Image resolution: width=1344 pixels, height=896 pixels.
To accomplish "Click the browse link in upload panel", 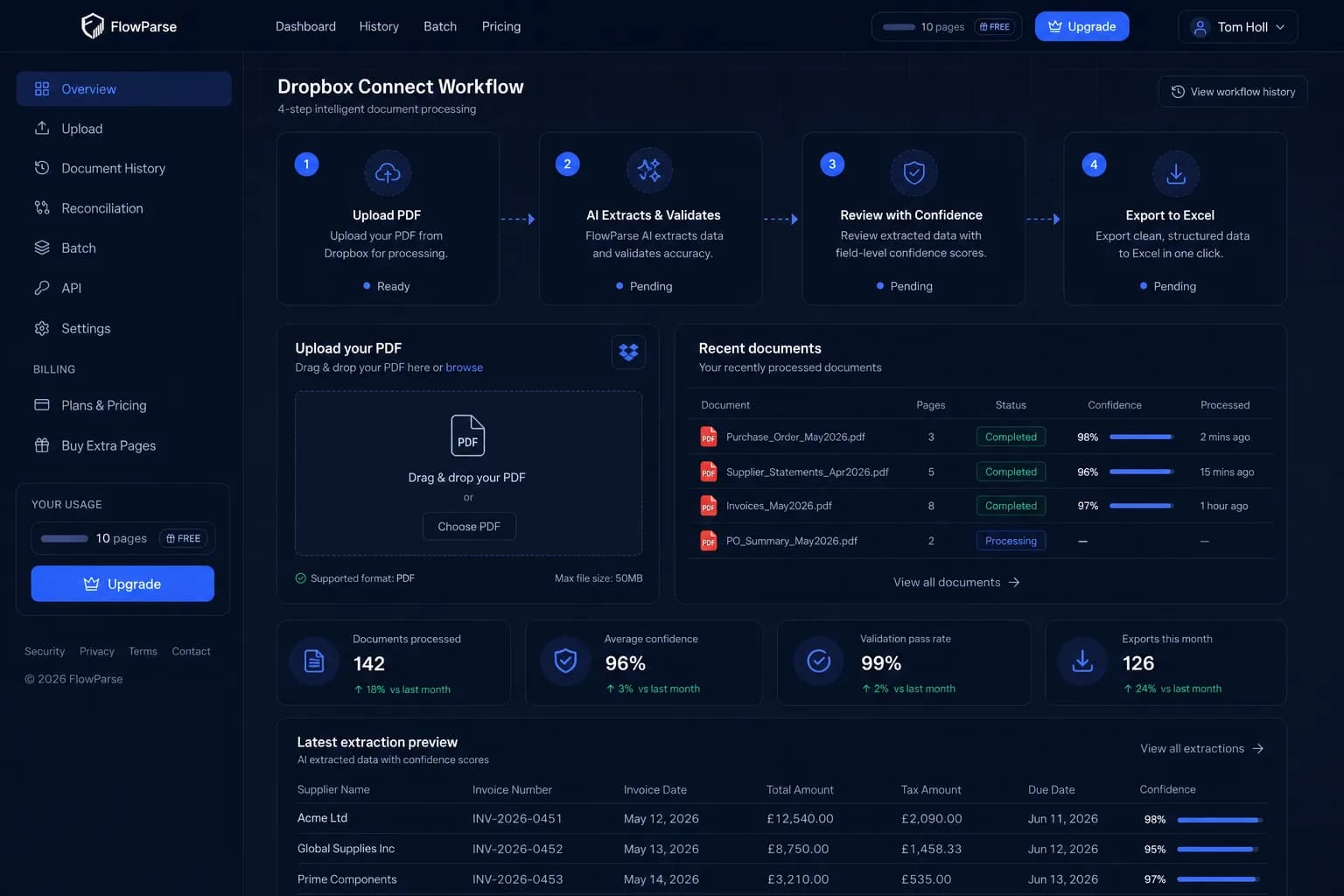I will click(464, 367).
